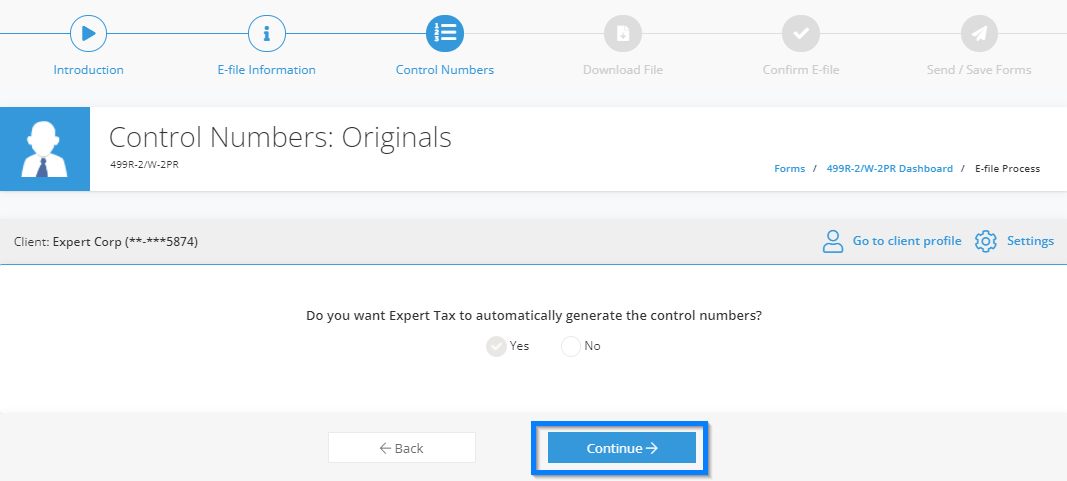Screen dimensions: 1067x481
Task: Click the E-file Process breadcrumb text
Action: point(1007,169)
